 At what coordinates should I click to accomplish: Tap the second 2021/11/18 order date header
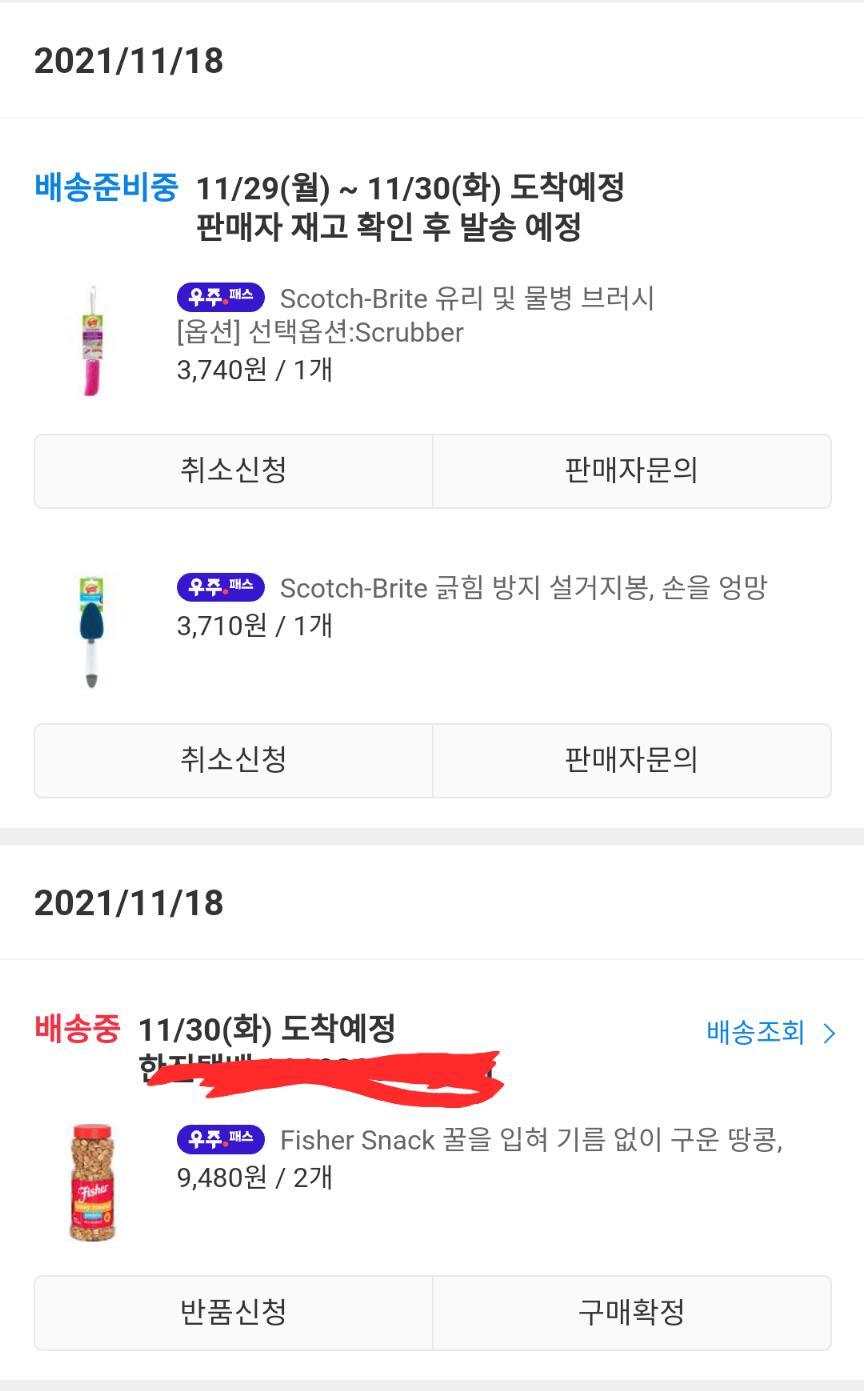[129, 903]
